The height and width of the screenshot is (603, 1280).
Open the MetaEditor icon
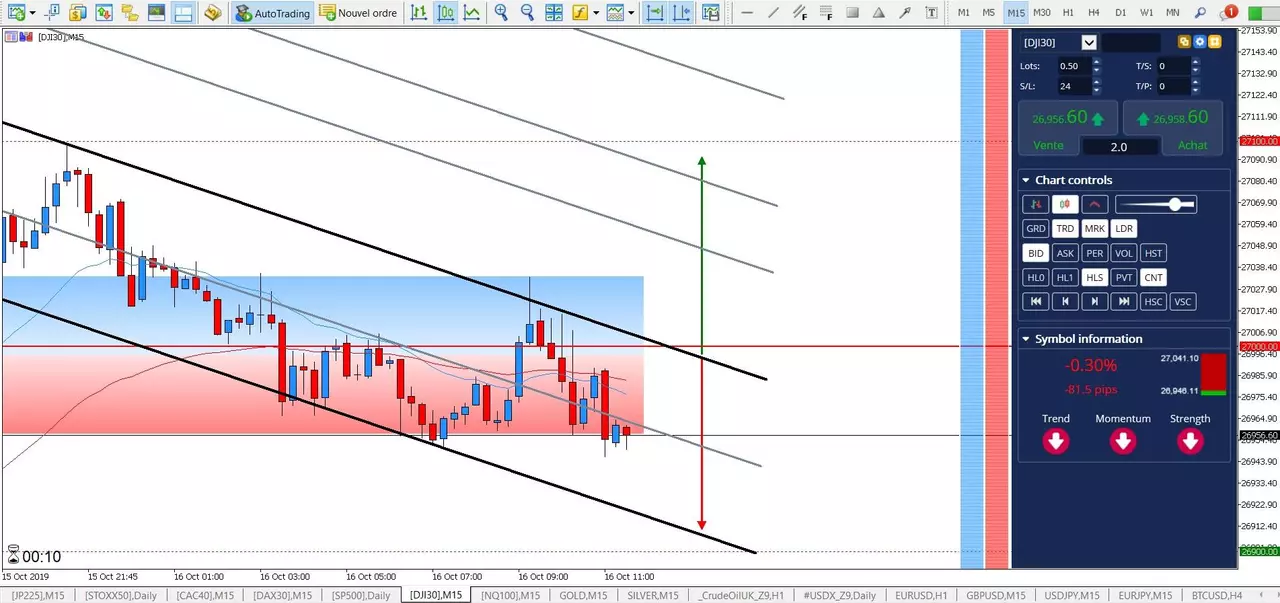[212, 13]
